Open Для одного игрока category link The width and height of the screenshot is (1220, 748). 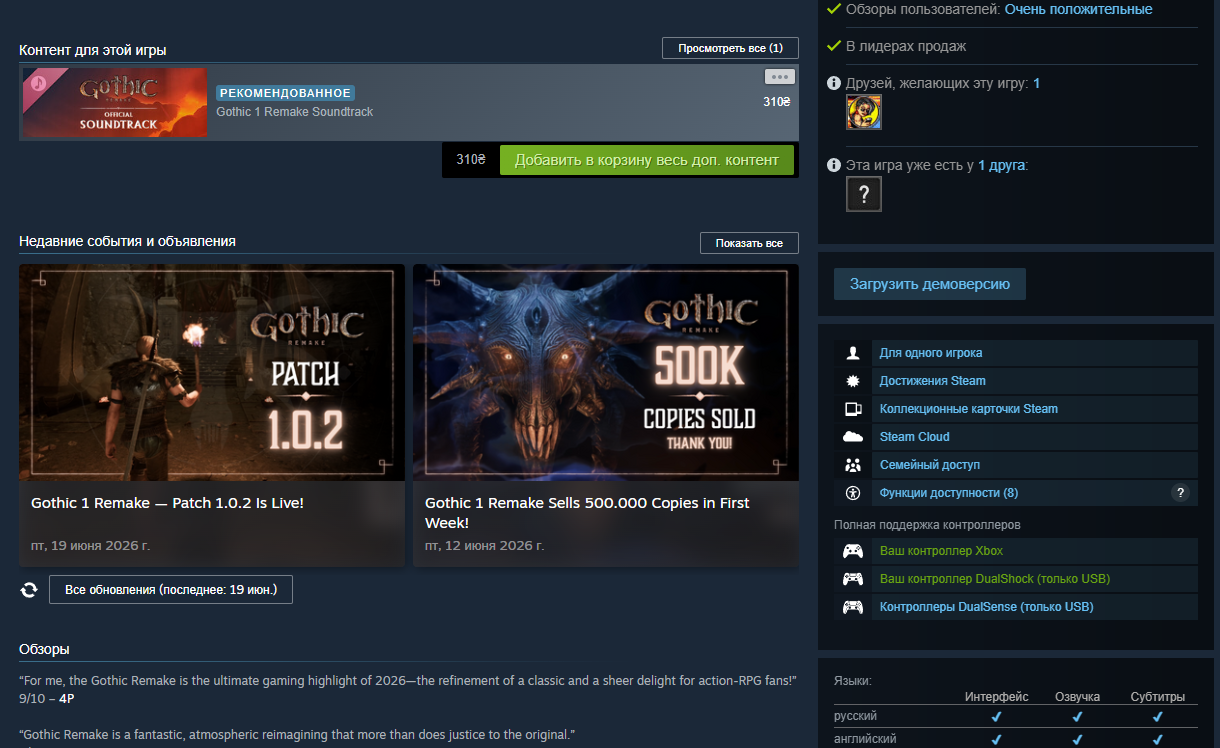tap(930, 353)
